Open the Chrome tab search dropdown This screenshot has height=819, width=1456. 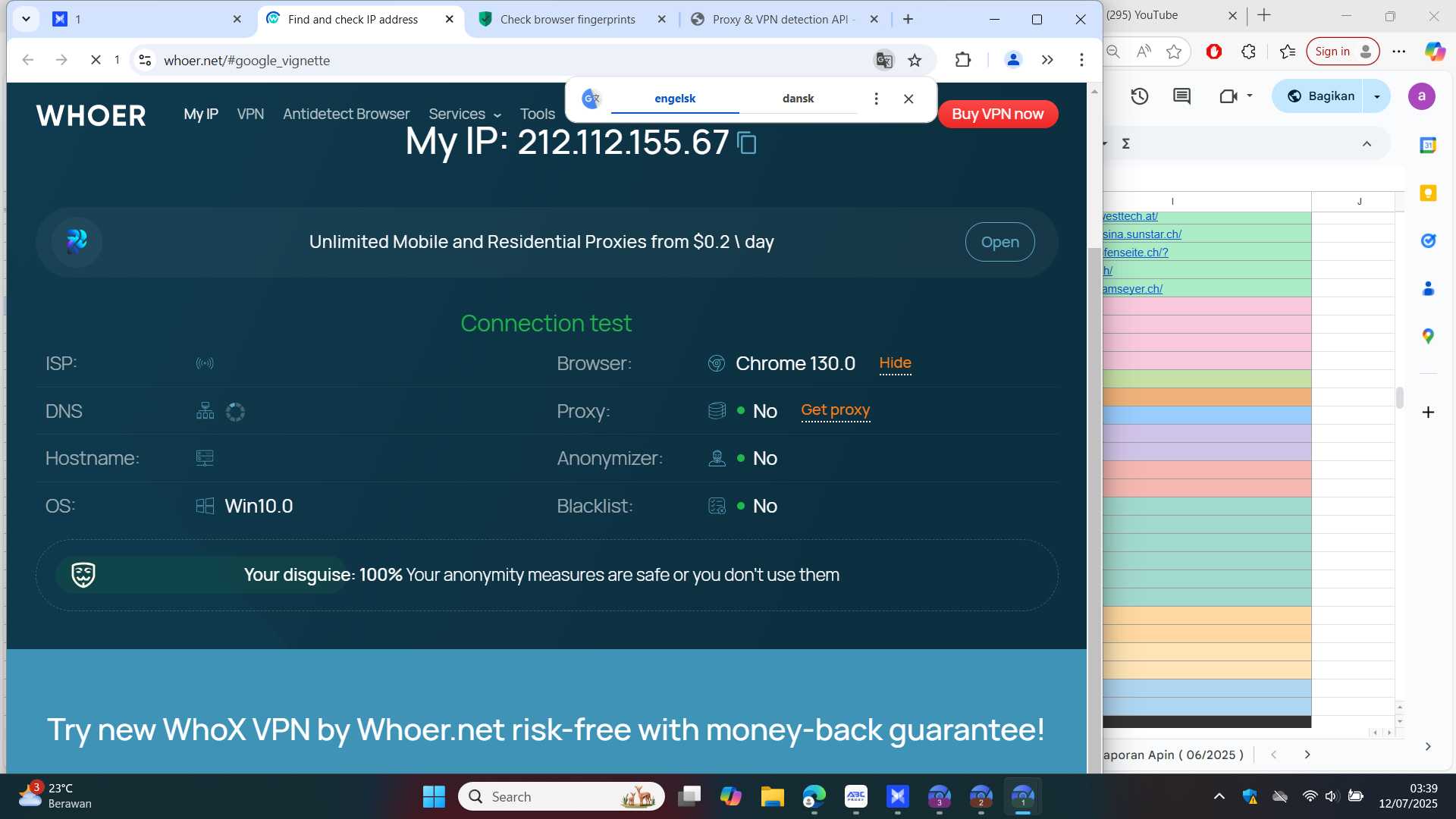[26, 19]
